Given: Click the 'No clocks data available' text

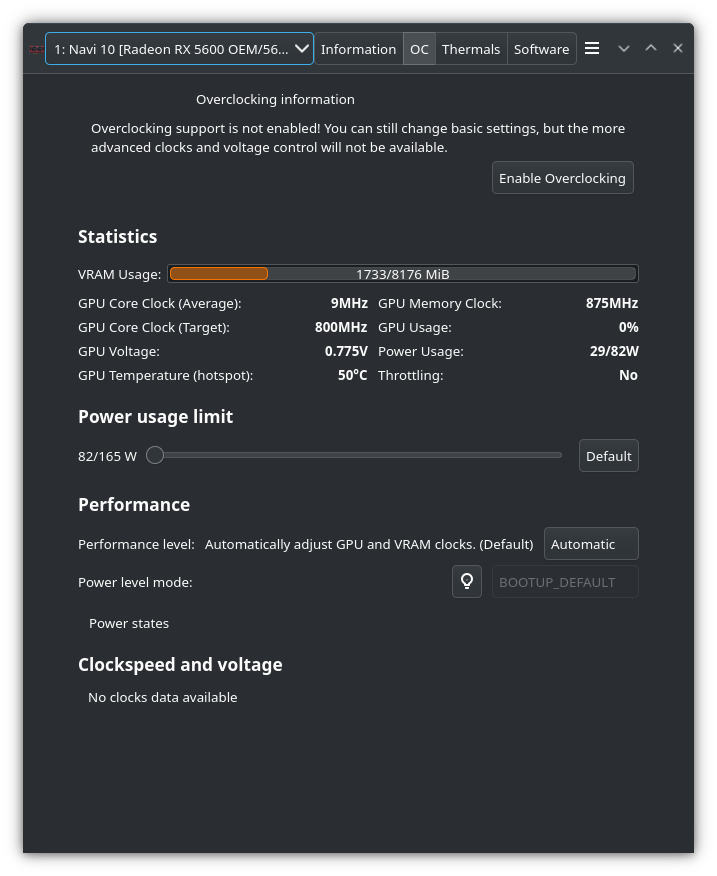Looking at the screenshot, I should click(x=163, y=697).
